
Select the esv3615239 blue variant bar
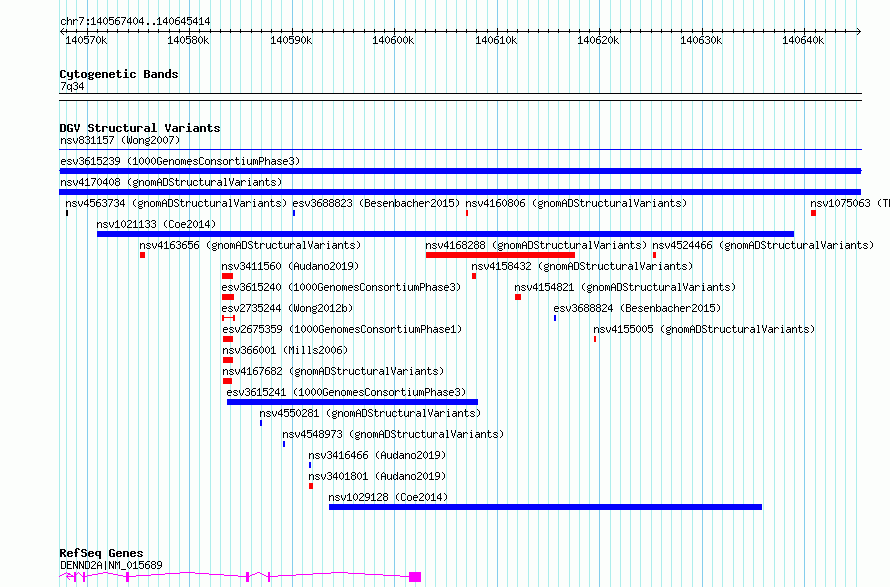(x=460, y=171)
